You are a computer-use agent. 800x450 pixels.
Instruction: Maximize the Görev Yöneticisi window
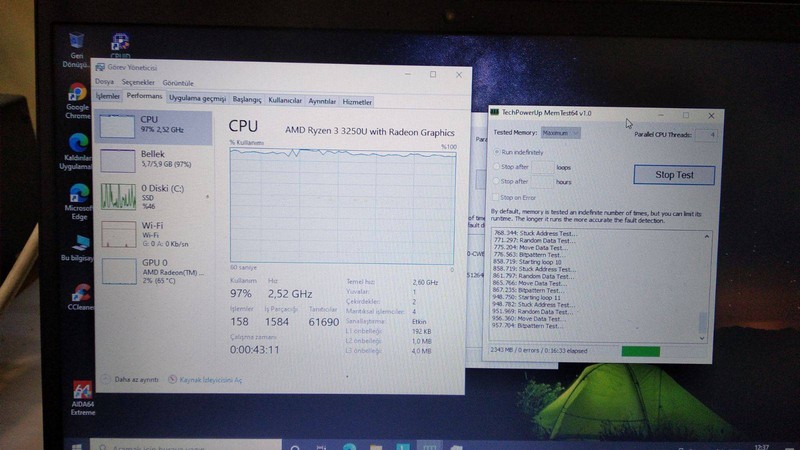[x=433, y=74]
